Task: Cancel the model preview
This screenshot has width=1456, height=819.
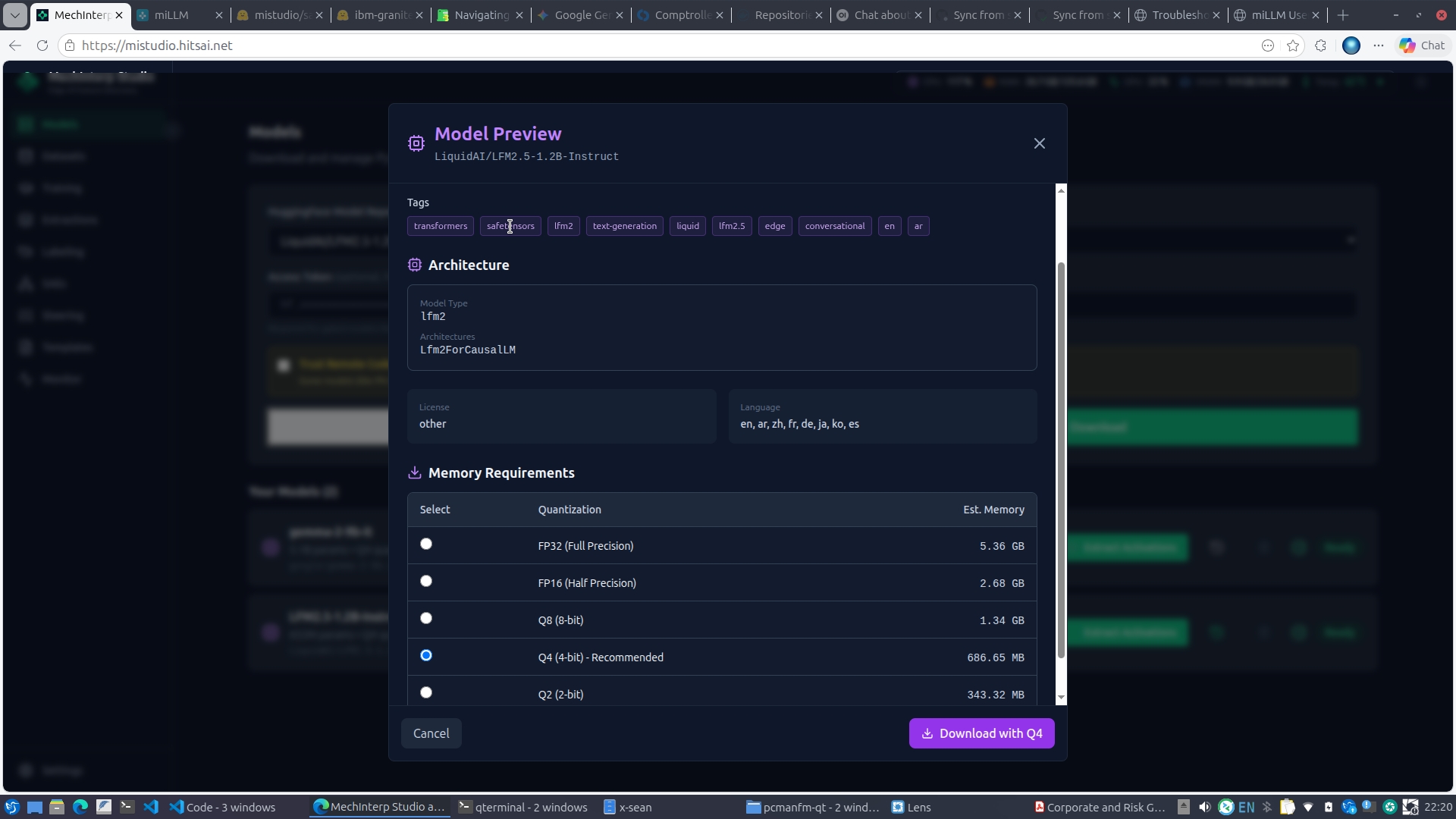Action: pos(431,733)
